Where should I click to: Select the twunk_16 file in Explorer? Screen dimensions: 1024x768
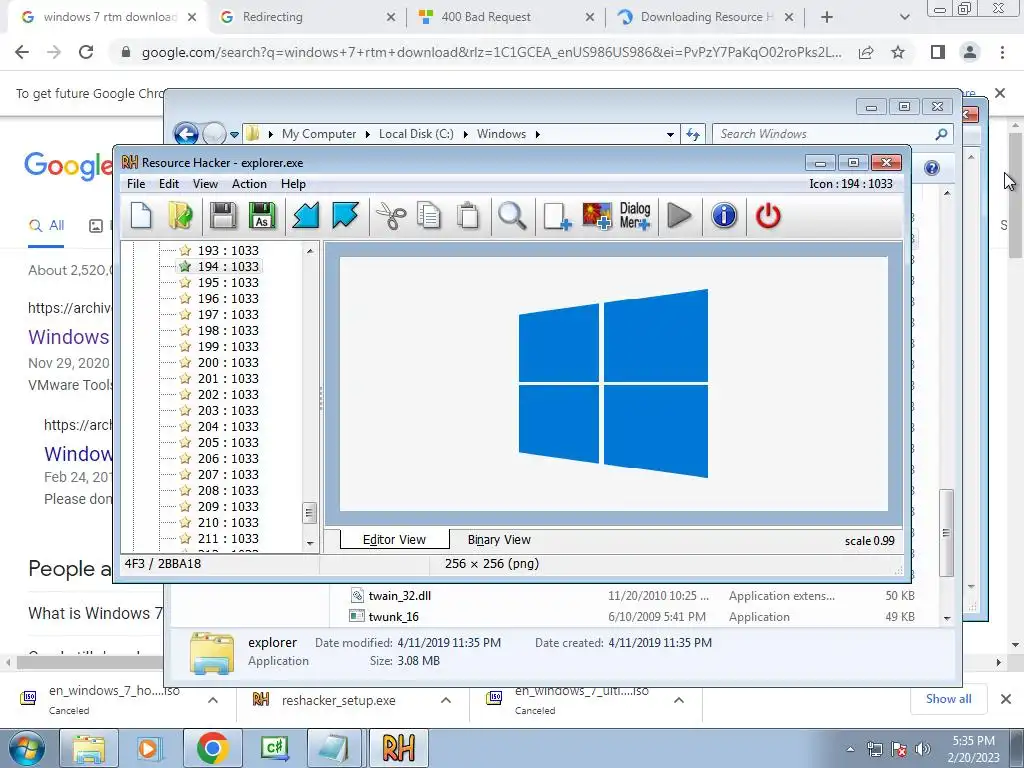pos(393,616)
